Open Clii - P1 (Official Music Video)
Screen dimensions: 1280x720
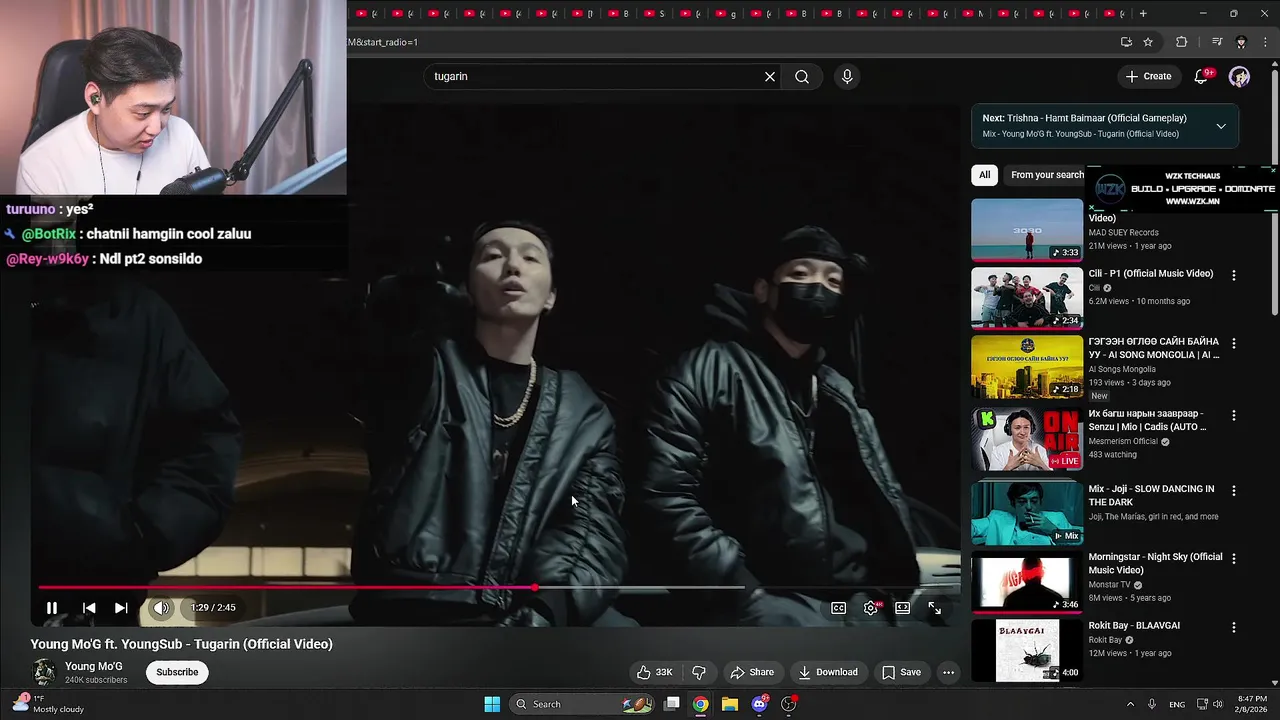tap(1150, 274)
